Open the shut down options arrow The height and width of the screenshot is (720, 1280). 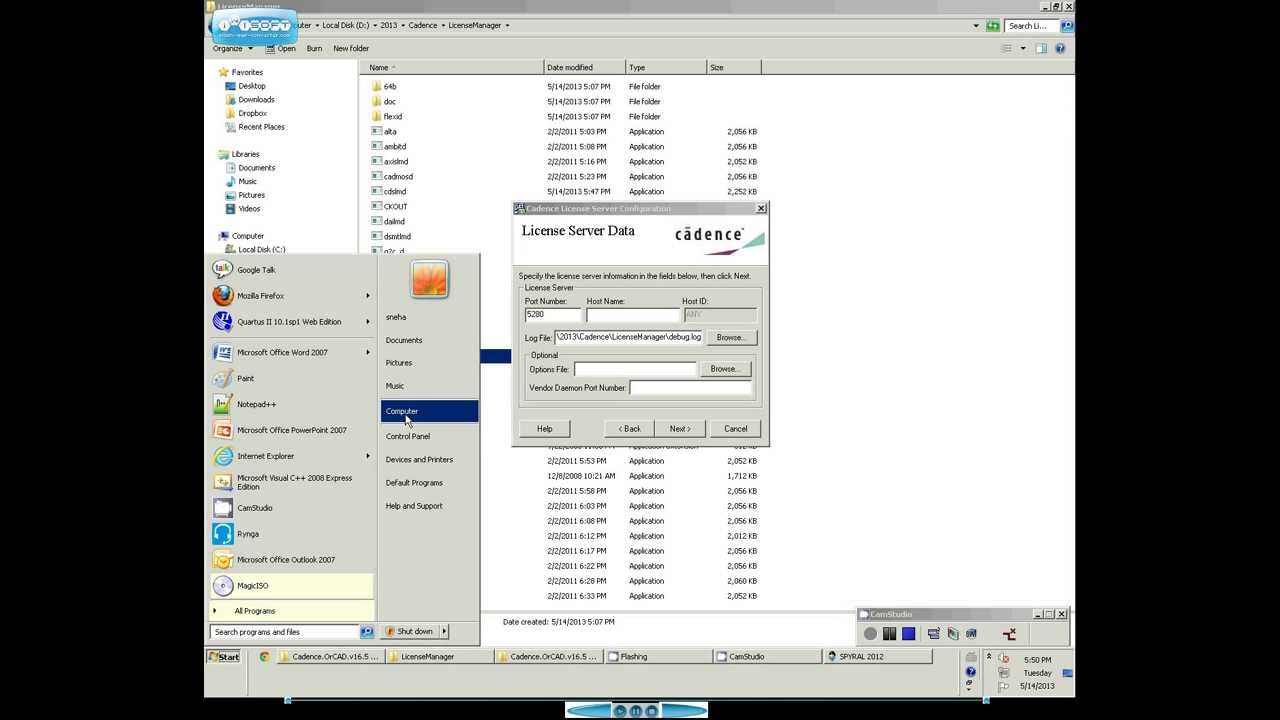[443, 631]
